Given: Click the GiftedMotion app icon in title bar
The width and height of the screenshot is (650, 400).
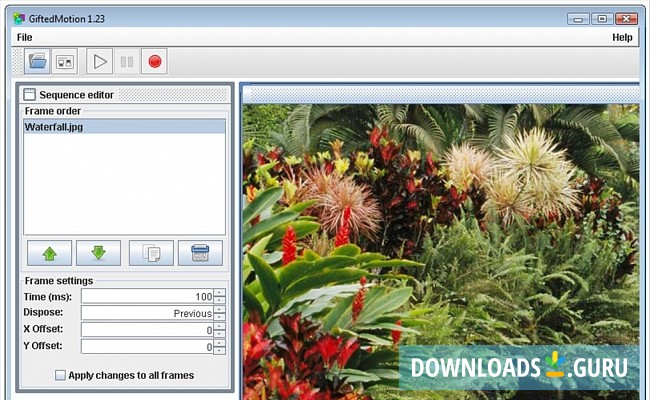Looking at the screenshot, I should click(19, 19).
